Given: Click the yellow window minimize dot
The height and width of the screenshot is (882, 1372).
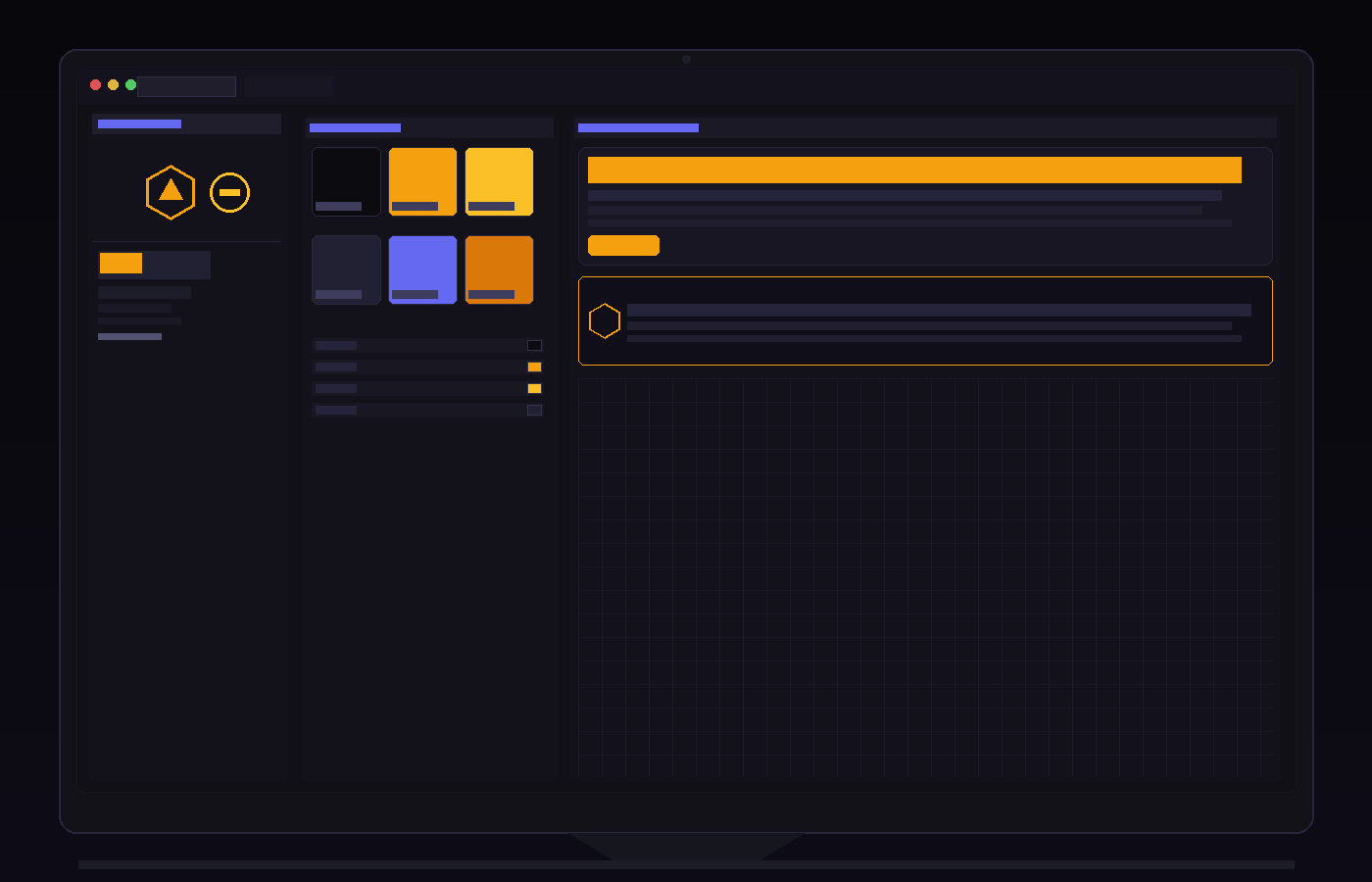Looking at the screenshot, I should click(113, 85).
